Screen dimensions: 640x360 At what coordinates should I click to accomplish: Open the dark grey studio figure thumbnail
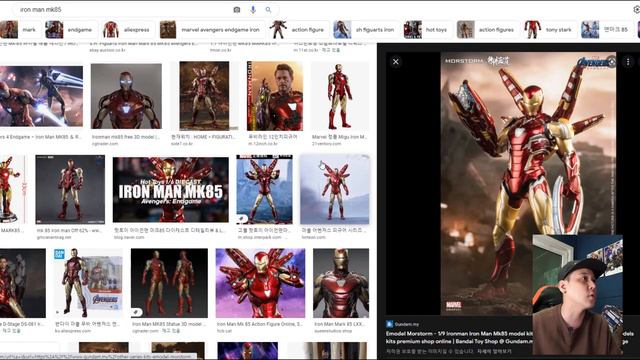pyautogui.click(x=70, y=189)
